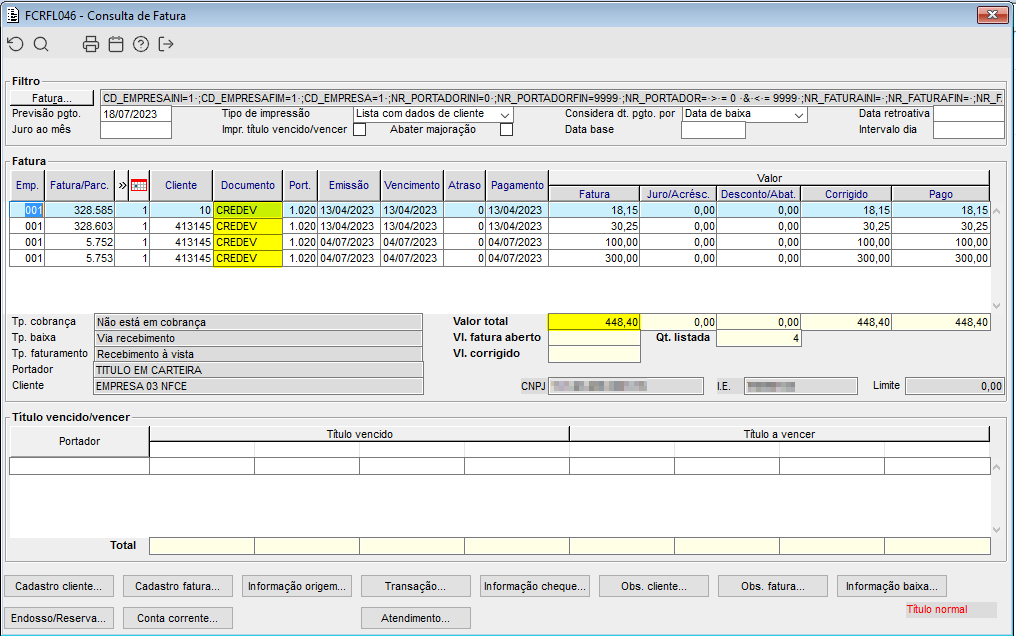Click the Fatura... filter button
1016x636 pixels.
coord(52,98)
